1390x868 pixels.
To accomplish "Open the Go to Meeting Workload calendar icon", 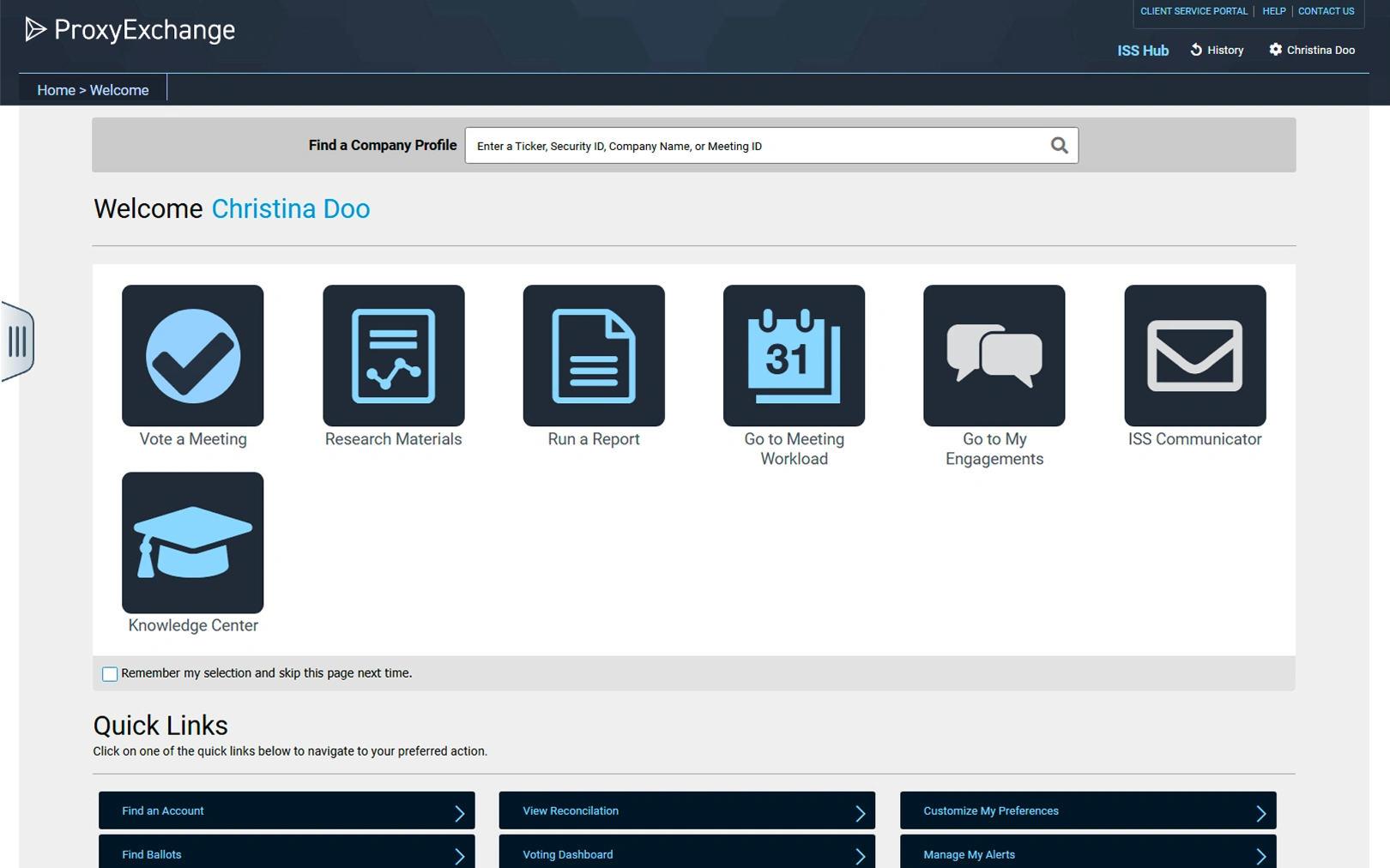I will click(x=795, y=355).
